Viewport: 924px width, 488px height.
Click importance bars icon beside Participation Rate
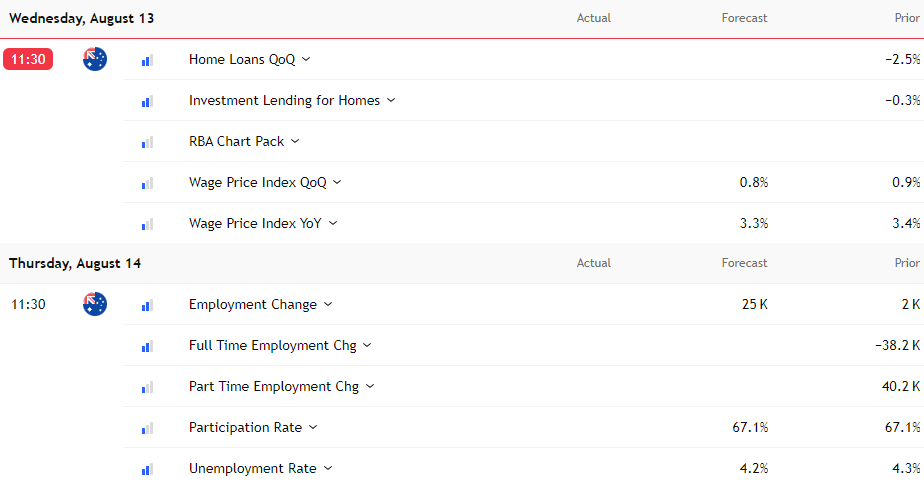[147, 428]
